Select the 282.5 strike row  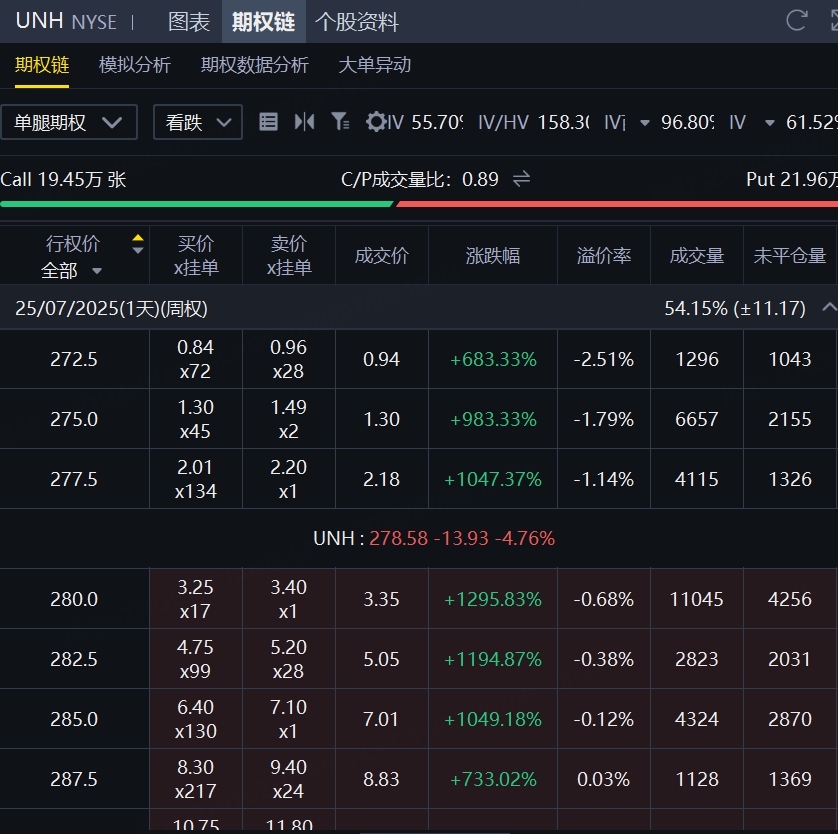pyautogui.click(x=419, y=659)
